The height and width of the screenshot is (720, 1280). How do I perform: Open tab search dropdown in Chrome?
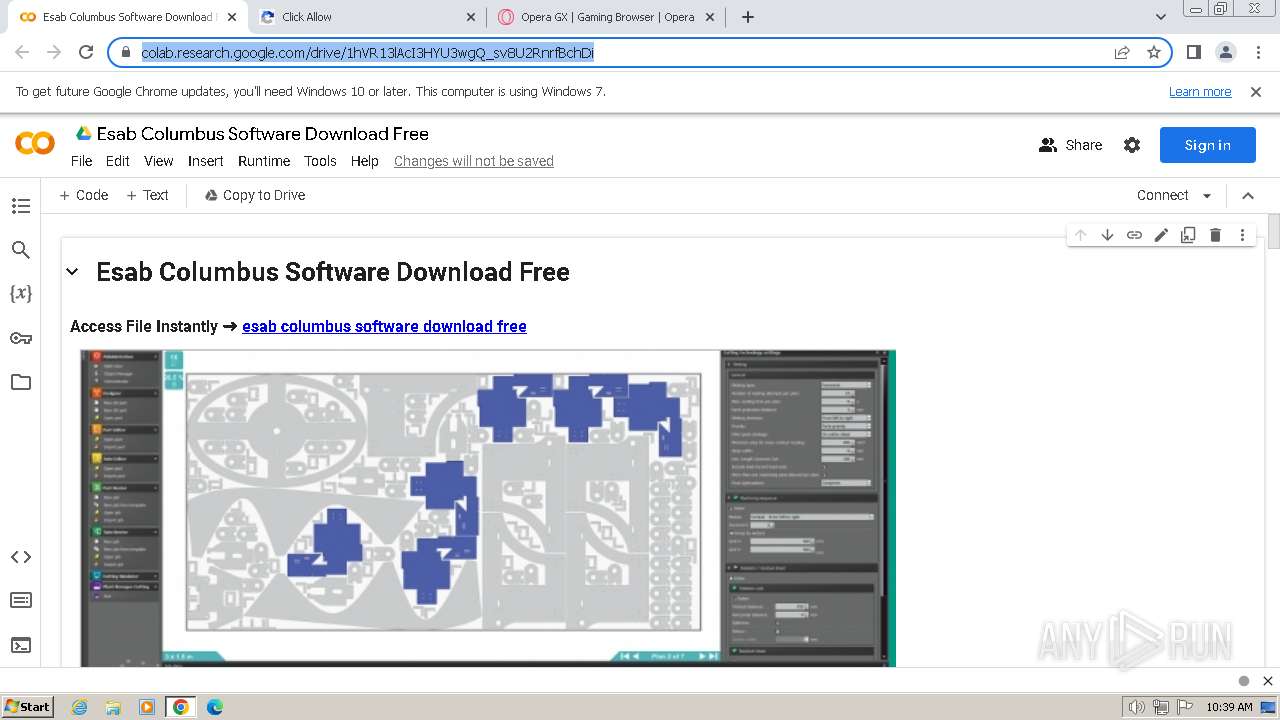tap(1160, 17)
